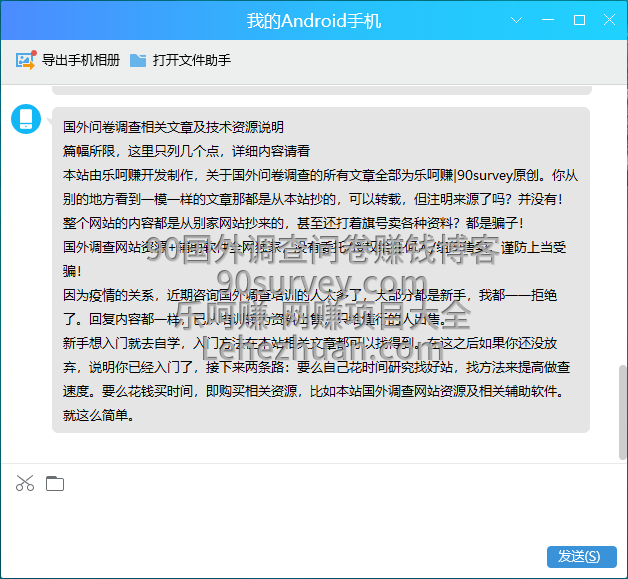Click the export phone album icon
The height and width of the screenshot is (579, 628).
click(26, 60)
